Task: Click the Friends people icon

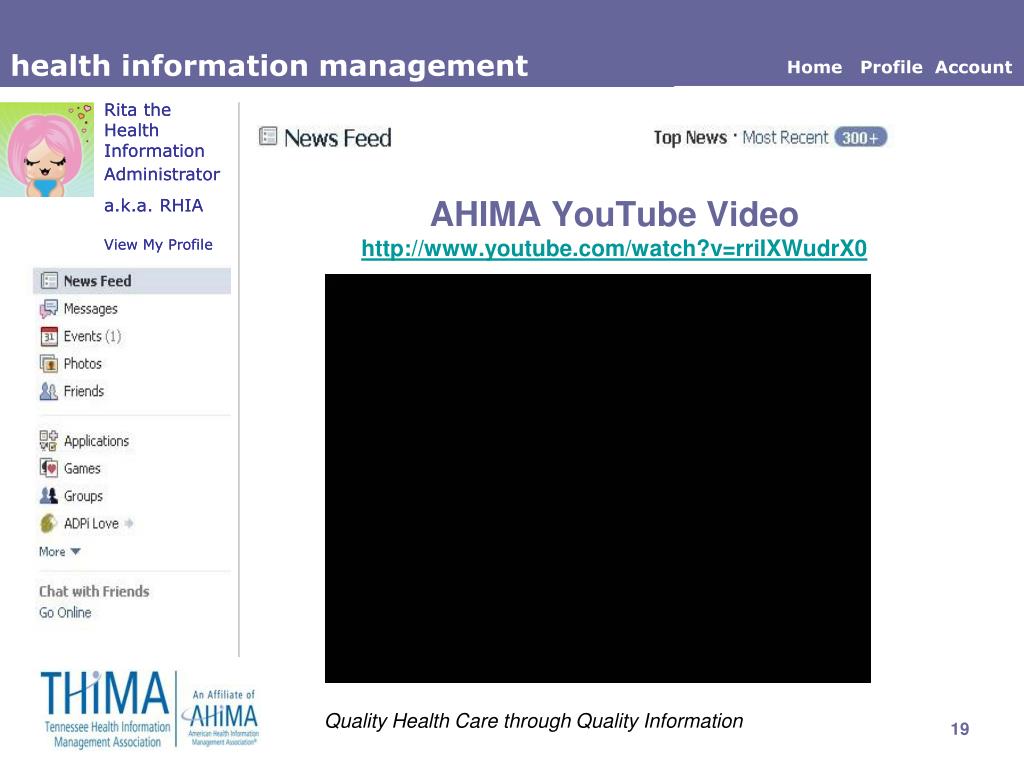Action: pyautogui.click(x=49, y=391)
